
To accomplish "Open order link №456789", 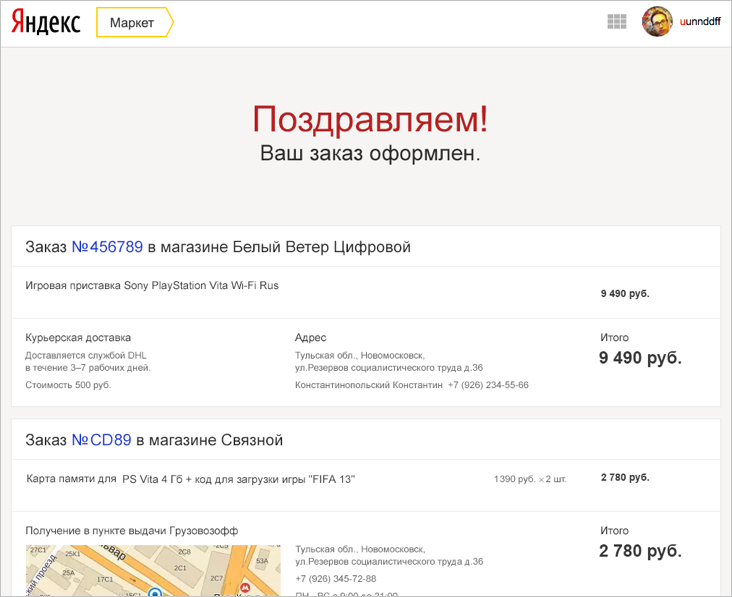I will [x=107, y=246].
